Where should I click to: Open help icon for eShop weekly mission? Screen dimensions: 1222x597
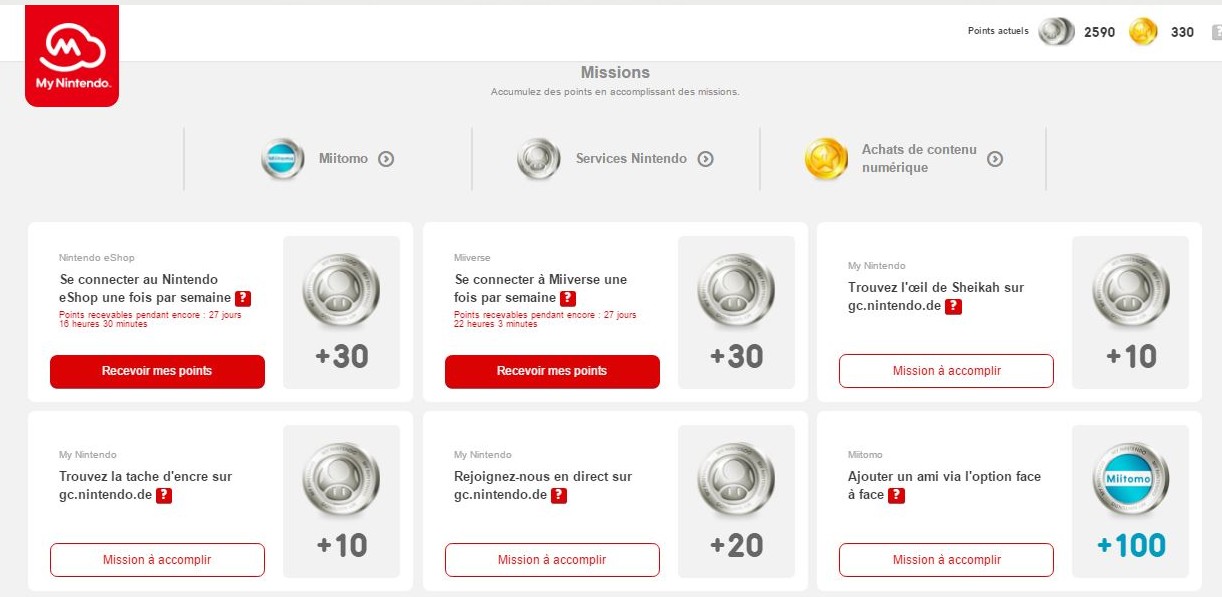[x=243, y=298]
